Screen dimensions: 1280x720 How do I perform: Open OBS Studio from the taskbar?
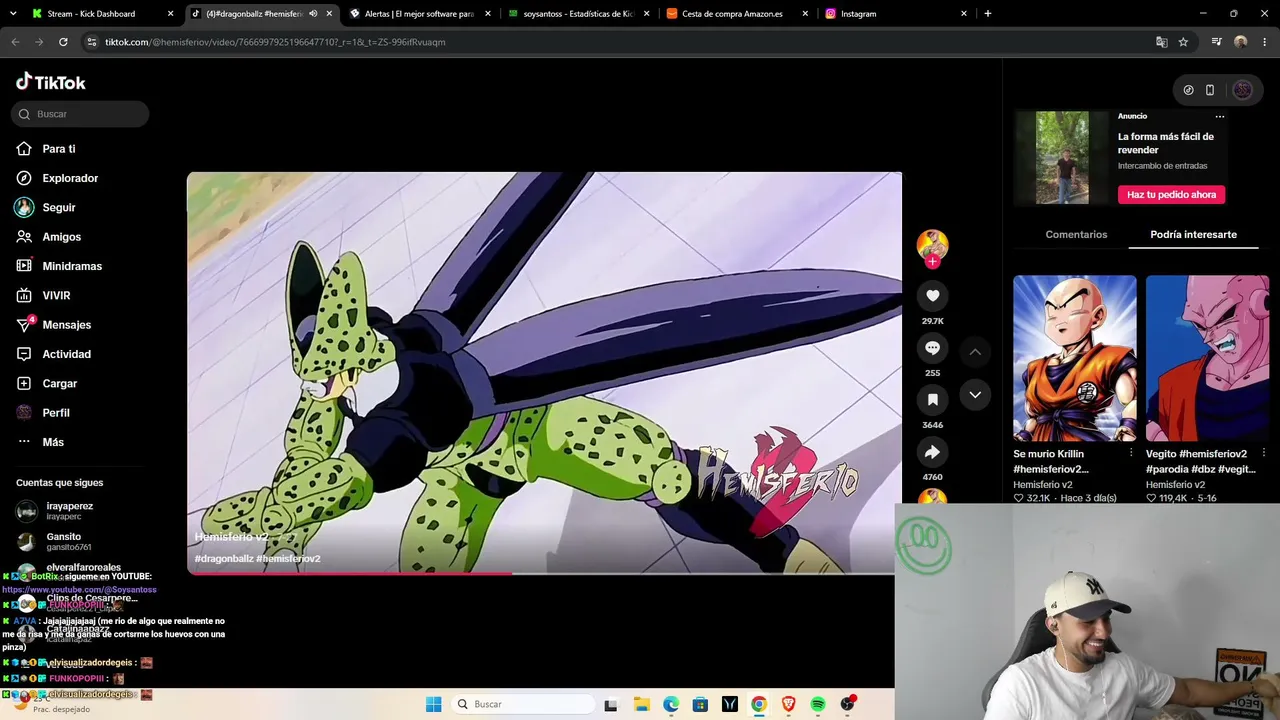(848, 704)
